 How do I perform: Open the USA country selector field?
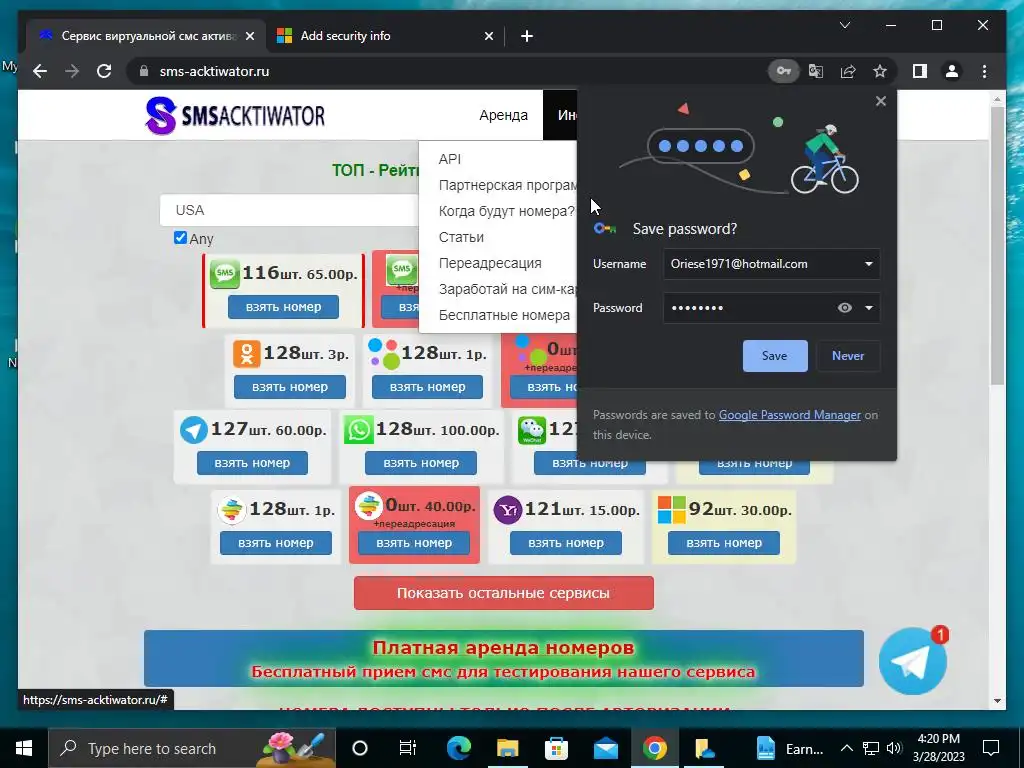290,210
